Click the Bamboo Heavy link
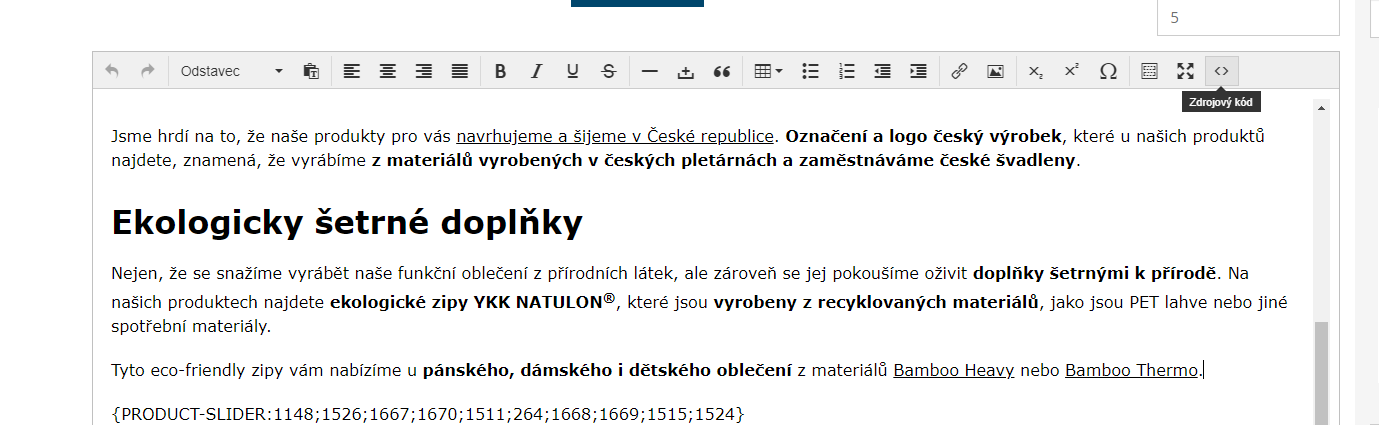 click(953, 371)
